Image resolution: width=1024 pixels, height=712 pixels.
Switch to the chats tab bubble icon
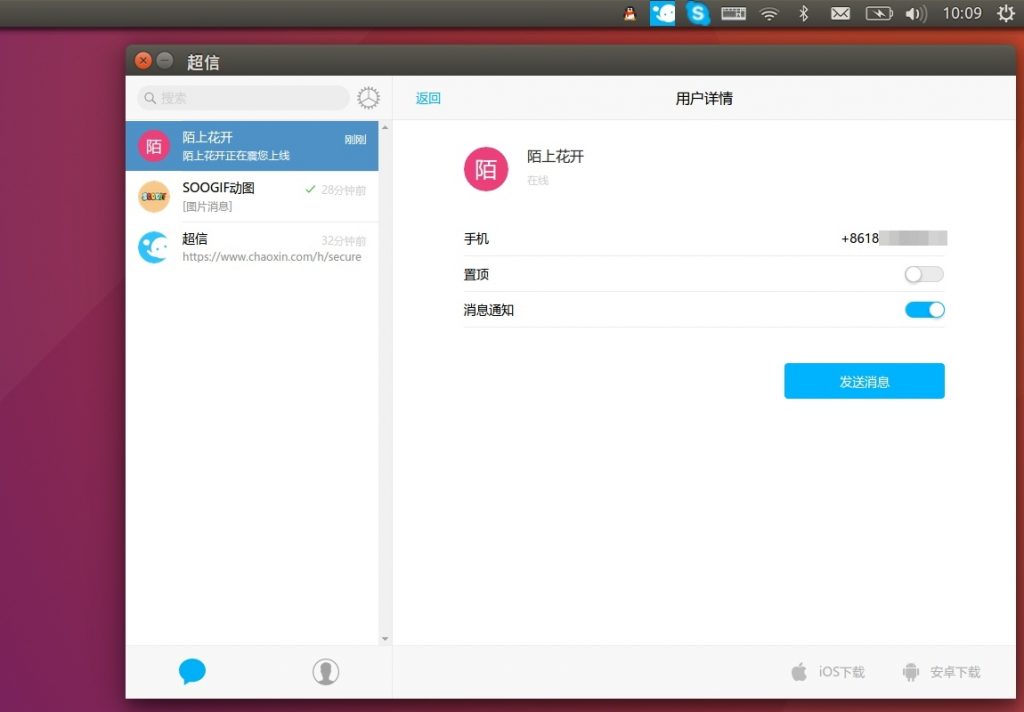(x=192, y=672)
